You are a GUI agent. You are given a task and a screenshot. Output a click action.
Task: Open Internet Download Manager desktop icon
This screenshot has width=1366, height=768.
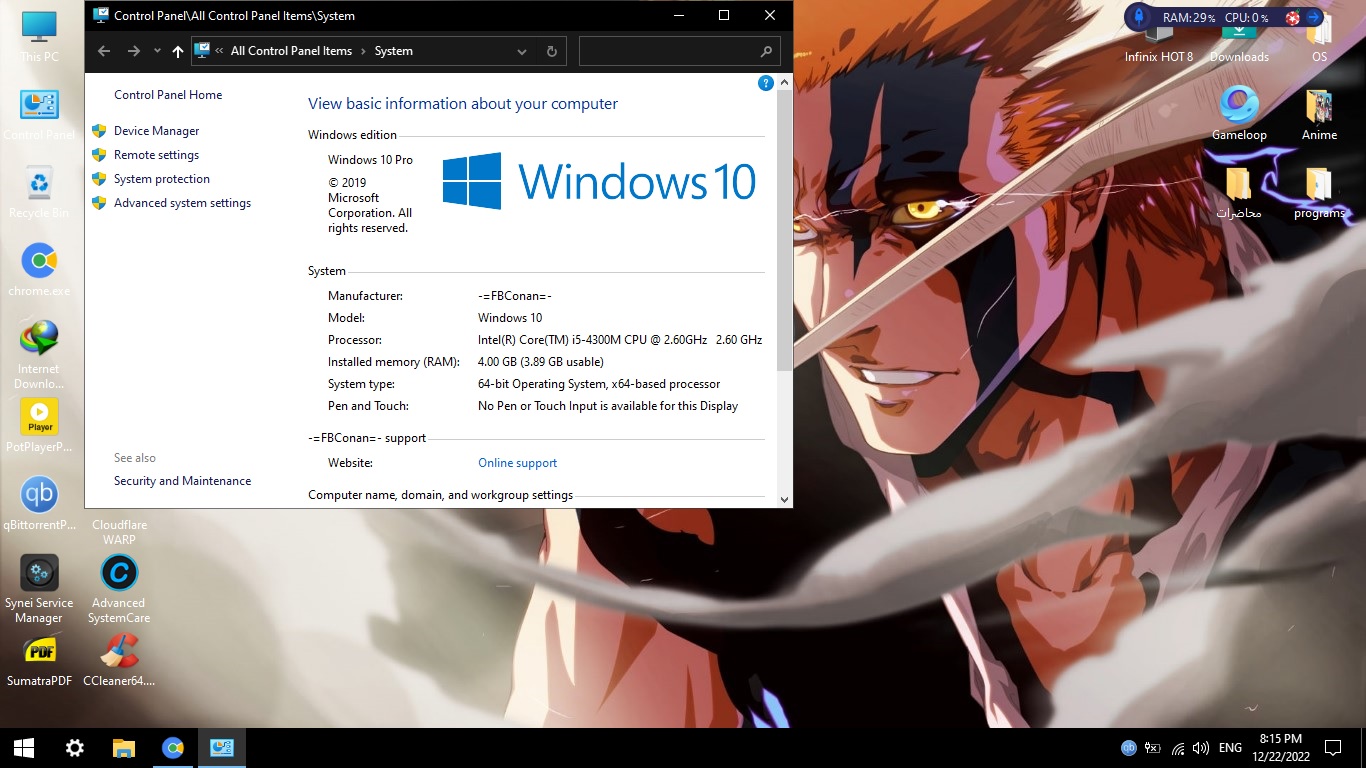(39, 355)
